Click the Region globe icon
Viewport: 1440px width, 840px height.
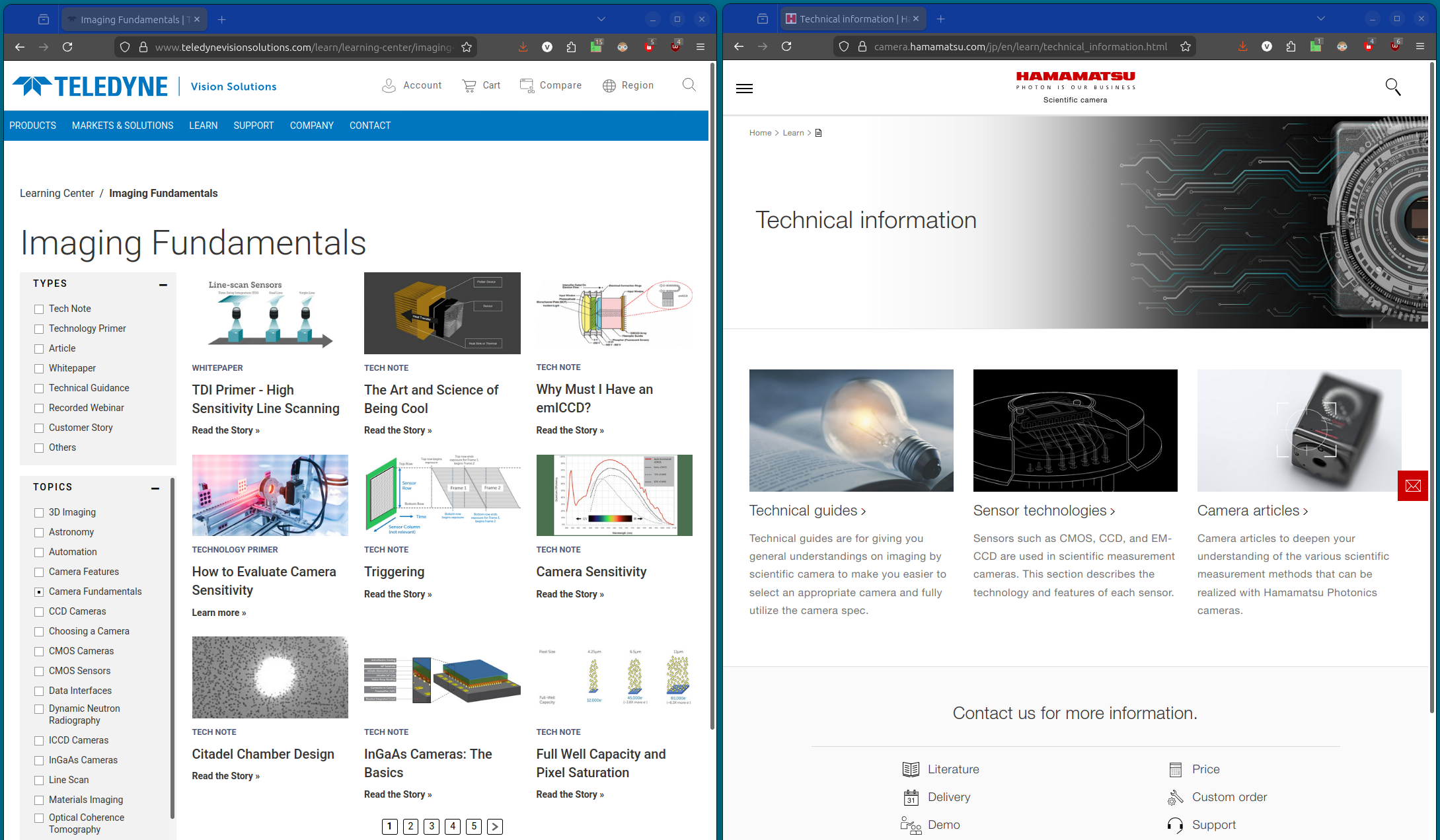pos(609,85)
